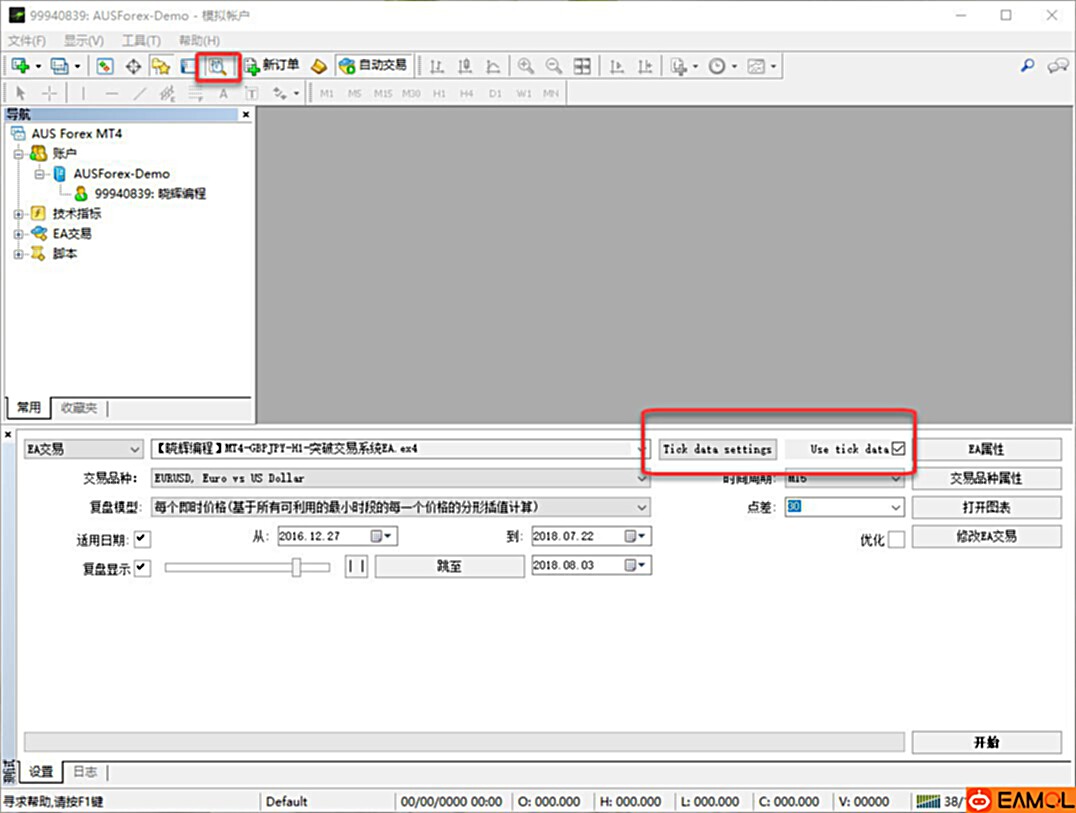Expand the EA交易 tree node

point(19,234)
